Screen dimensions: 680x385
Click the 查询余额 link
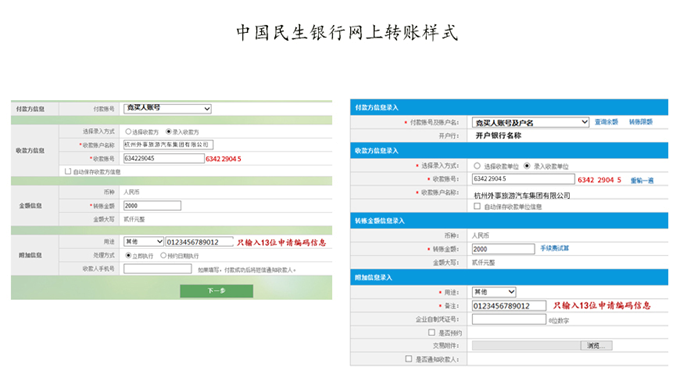(x=606, y=122)
